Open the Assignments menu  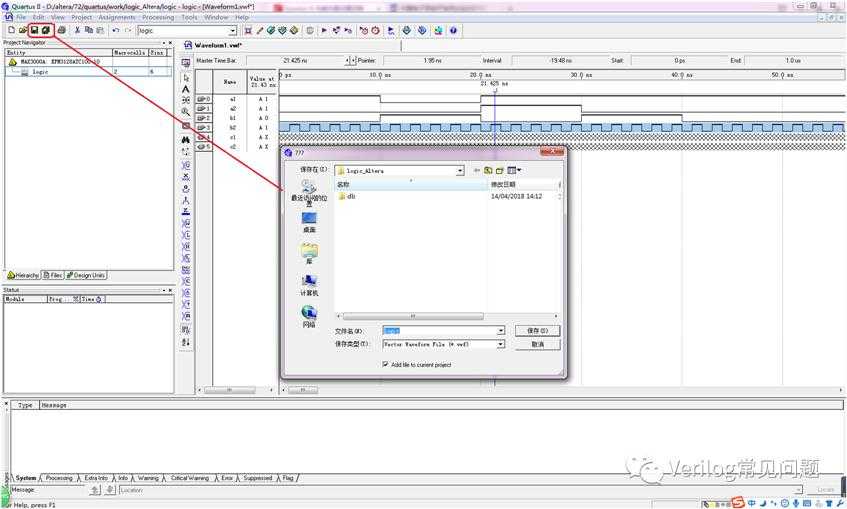[117, 17]
